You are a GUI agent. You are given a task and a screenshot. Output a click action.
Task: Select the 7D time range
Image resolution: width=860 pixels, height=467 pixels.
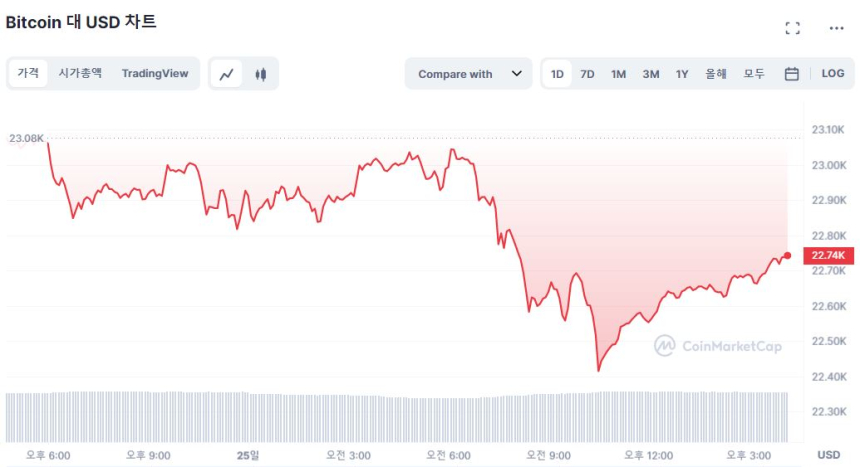coord(587,74)
